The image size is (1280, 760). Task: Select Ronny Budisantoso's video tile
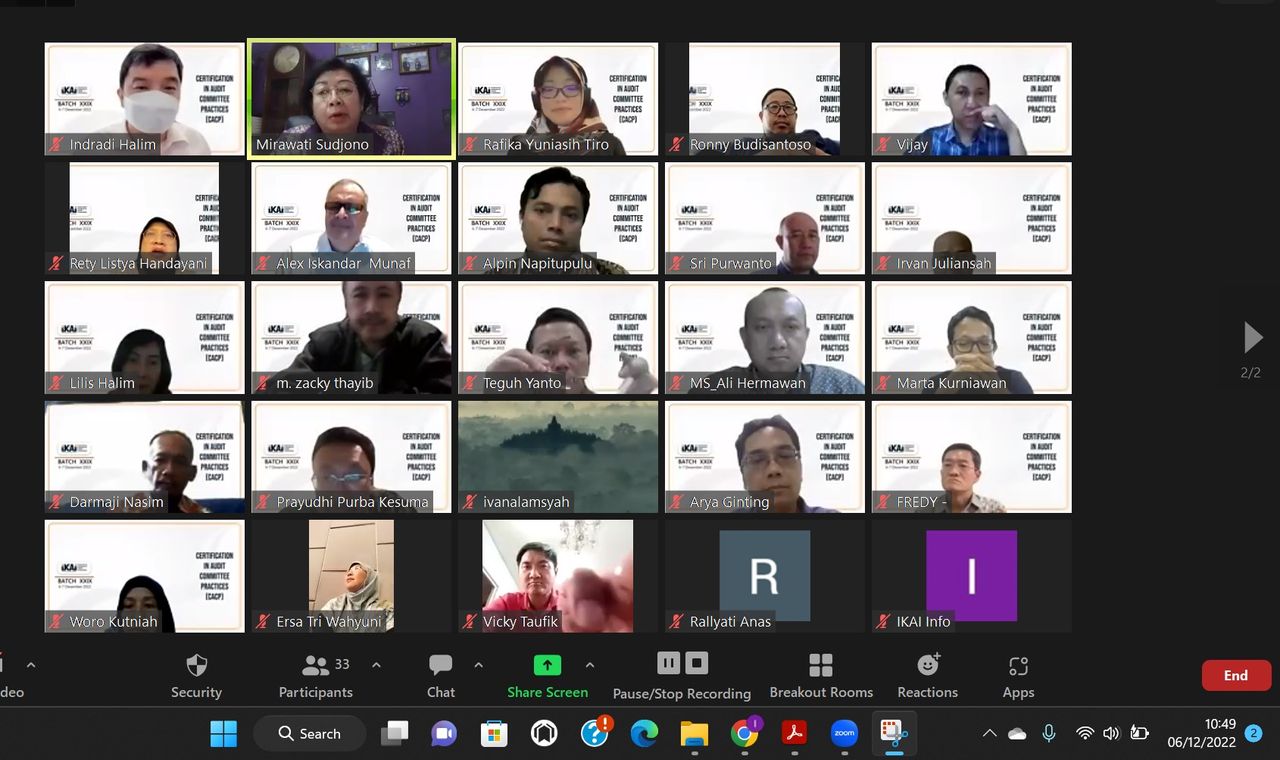point(765,98)
